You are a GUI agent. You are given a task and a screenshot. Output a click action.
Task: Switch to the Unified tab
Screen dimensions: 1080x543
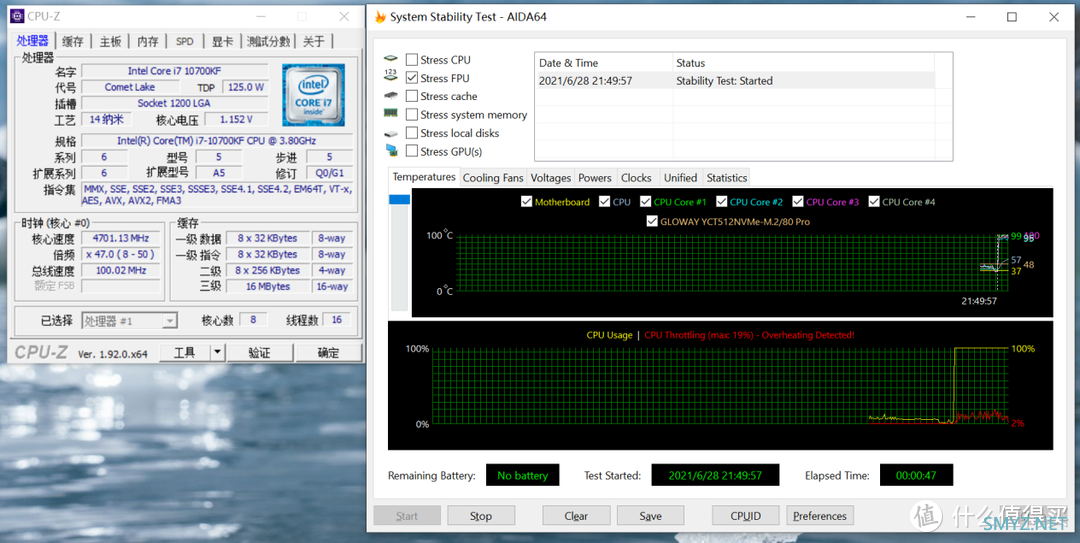pos(680,178)
